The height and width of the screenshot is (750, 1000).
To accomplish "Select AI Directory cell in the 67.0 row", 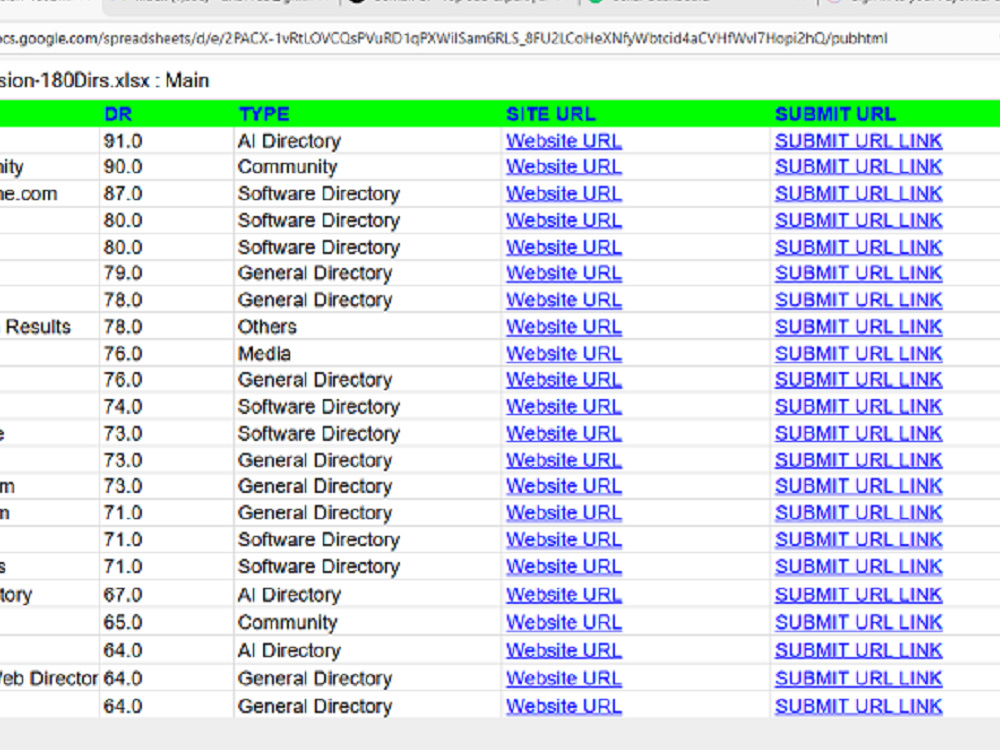I will click(x=368, y=594).
